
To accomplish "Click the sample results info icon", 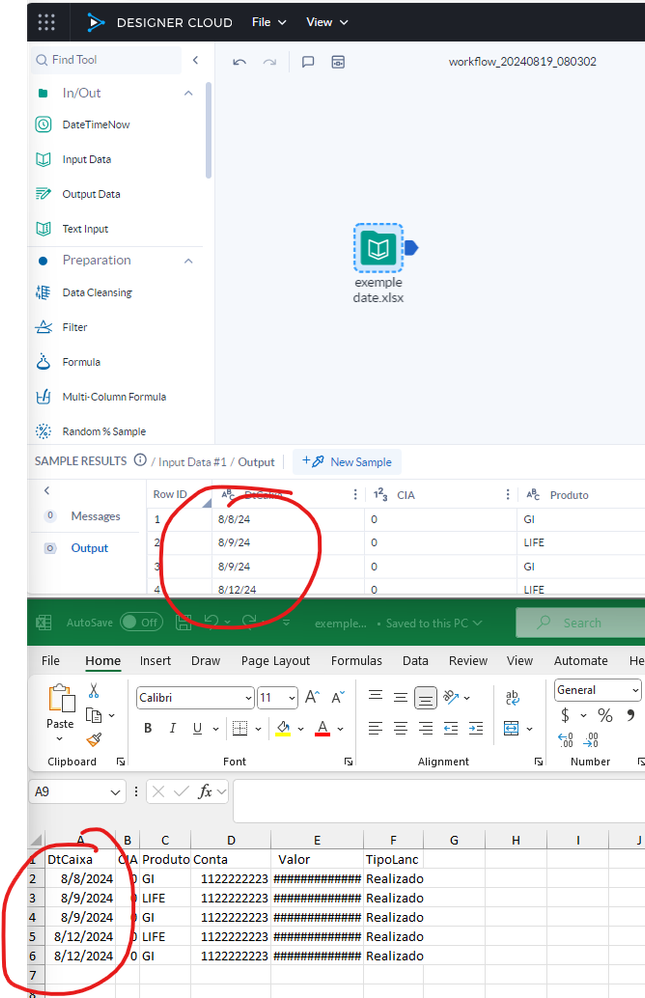I will point(140,460).
